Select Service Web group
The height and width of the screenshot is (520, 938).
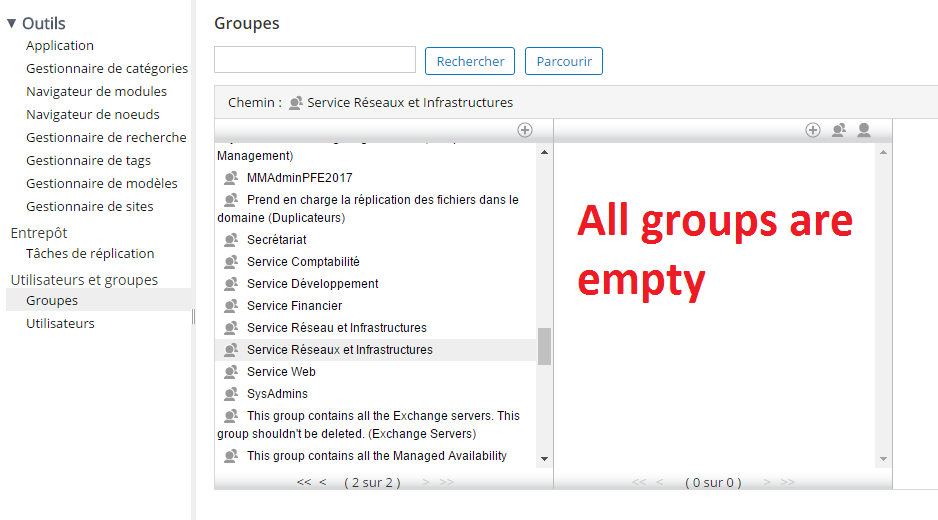[x=281, y=372]
